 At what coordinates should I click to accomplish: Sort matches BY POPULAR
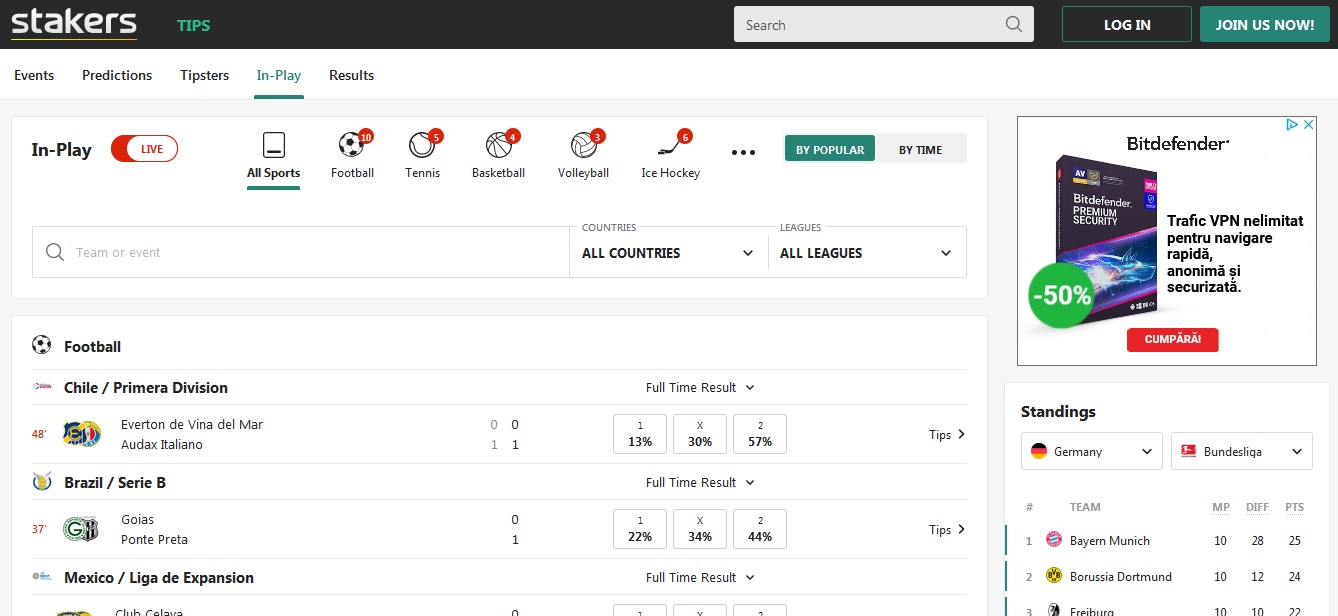click(830, 149)
